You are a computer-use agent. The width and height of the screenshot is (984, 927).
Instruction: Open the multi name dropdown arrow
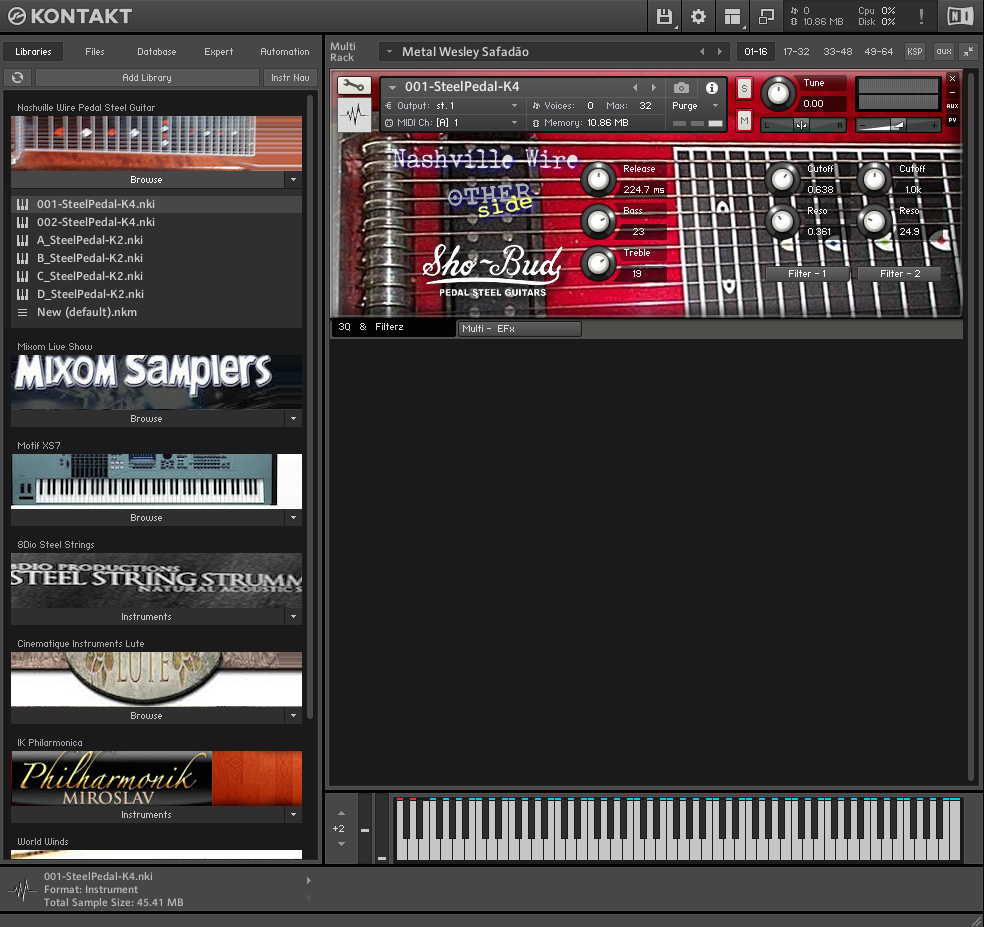(389, 51)
